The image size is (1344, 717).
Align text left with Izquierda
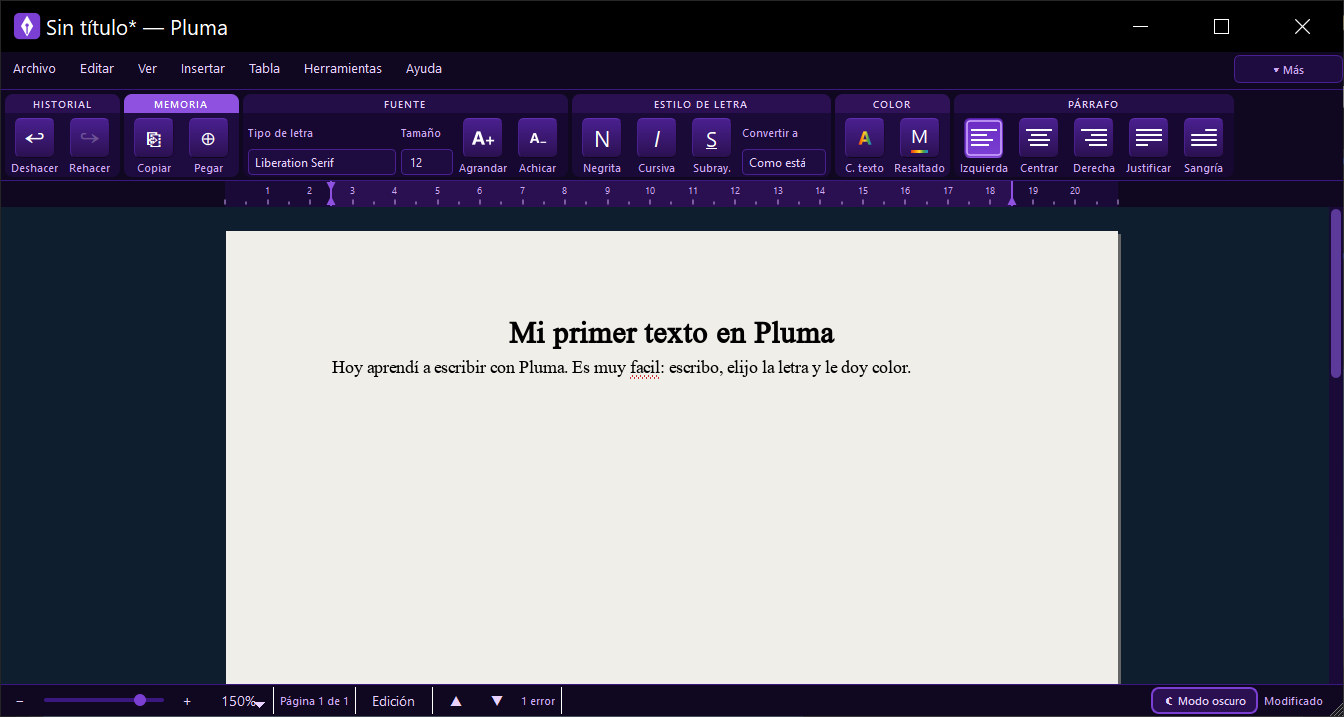click(983, 138)
